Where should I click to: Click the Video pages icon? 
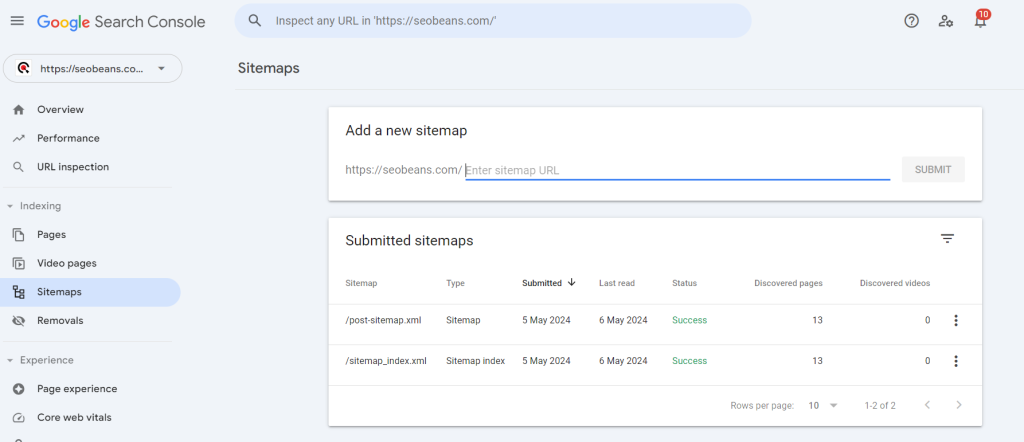[19, 264]
